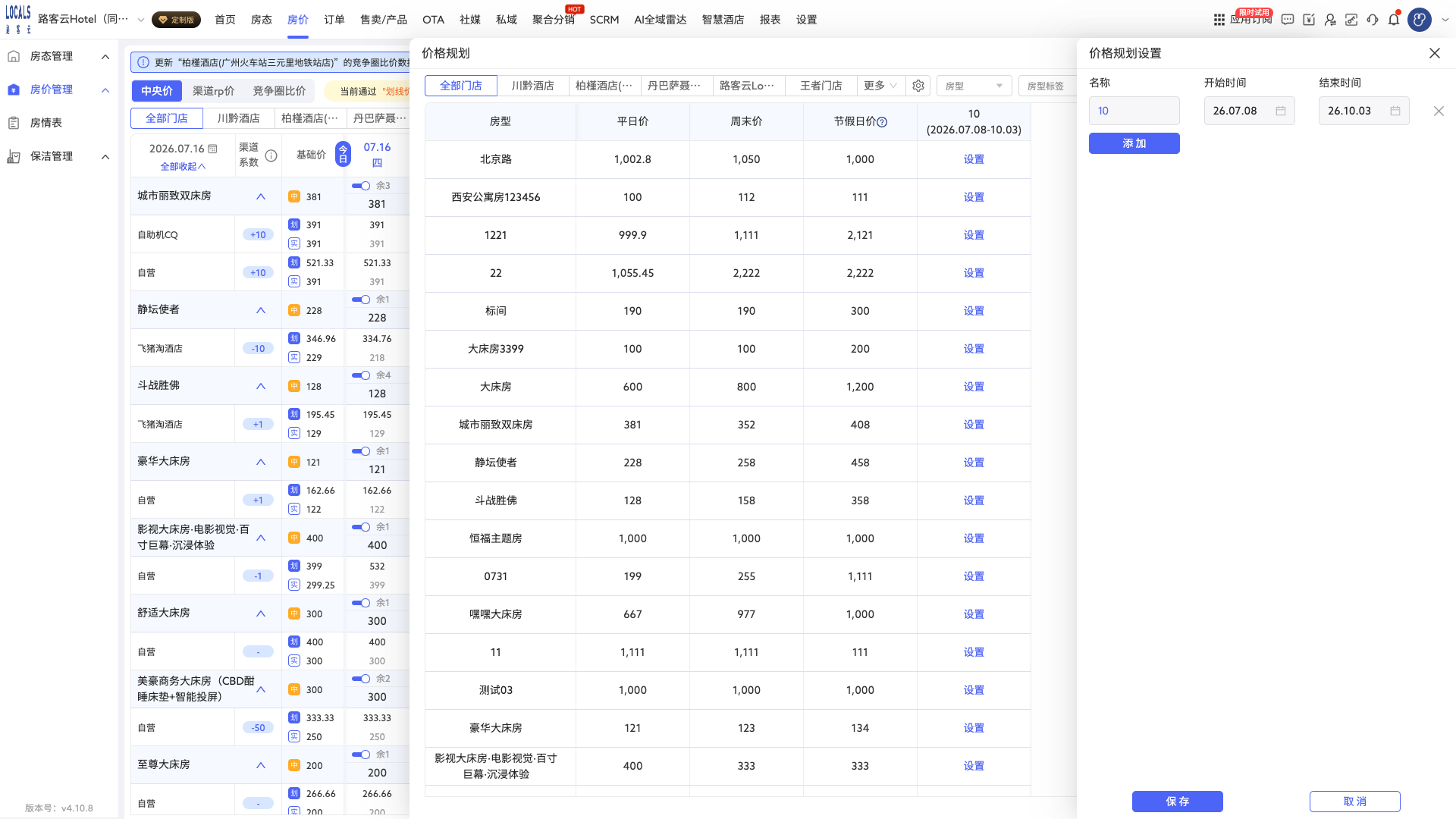This screenshot has height=819, width=1456.
Task: Click the housekeeping management sidebar icon
Action: pyautogui.click(x=14, y=156)
